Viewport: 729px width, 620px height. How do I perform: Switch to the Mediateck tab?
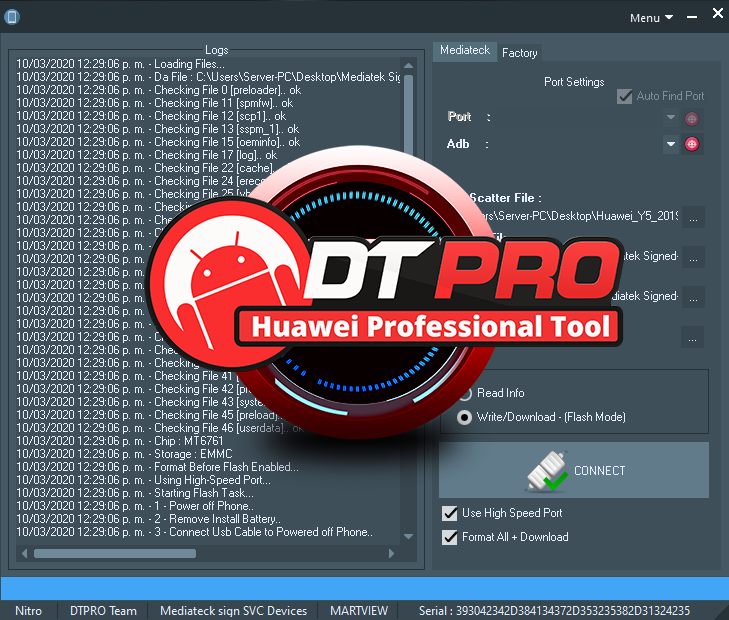click(464, 52)
